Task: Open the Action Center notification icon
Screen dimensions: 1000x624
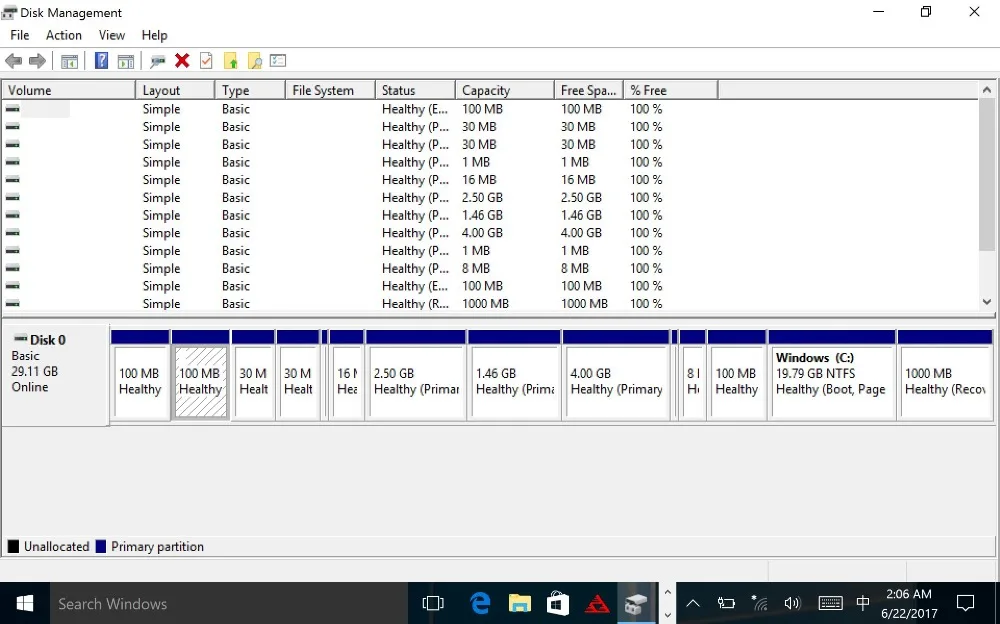Action: click(965, 603)
